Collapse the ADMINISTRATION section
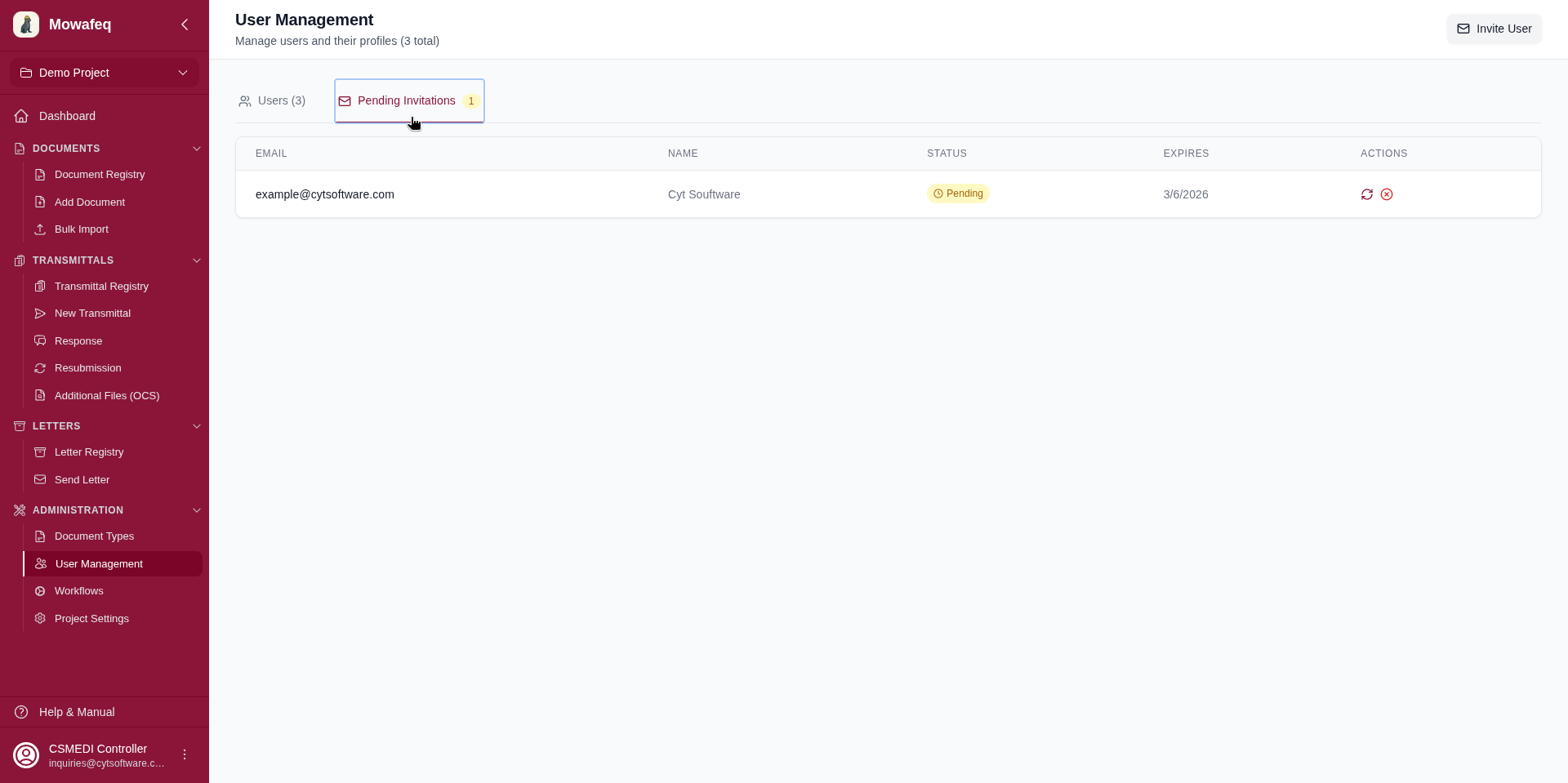This screenshot has height=783, width=1568. coord(196,509)
